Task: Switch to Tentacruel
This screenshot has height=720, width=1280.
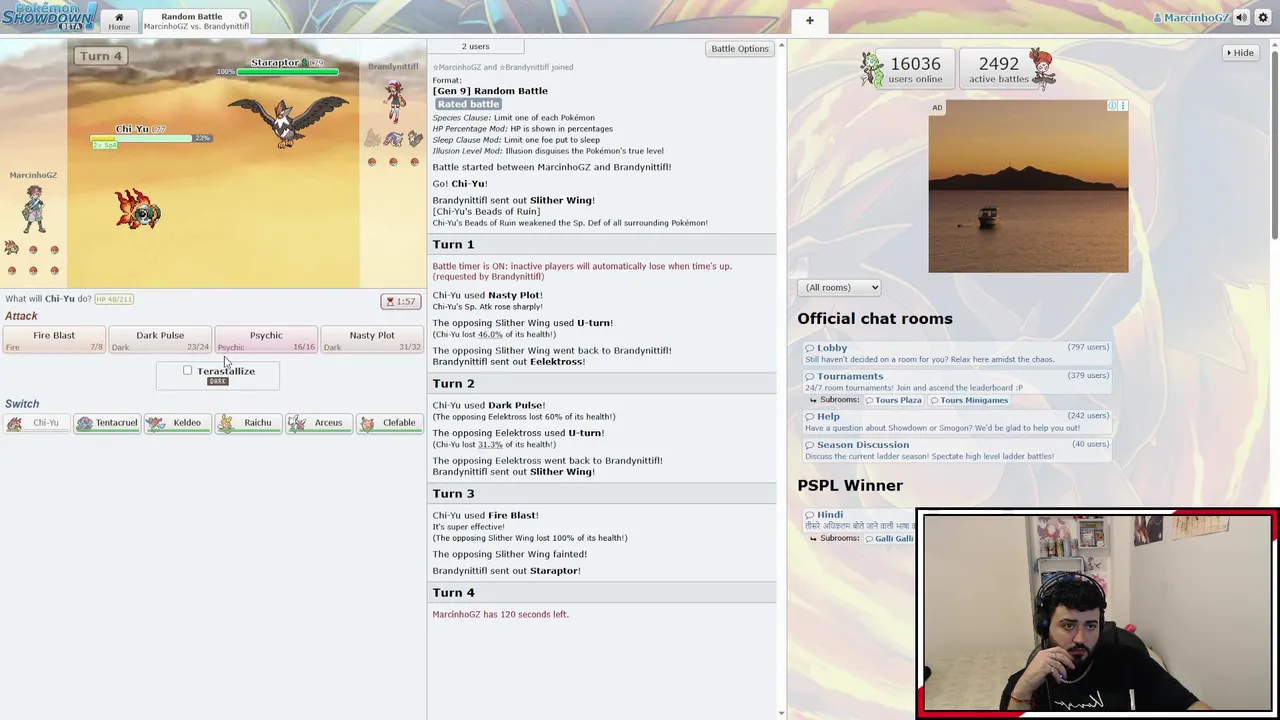Action: 107,423
